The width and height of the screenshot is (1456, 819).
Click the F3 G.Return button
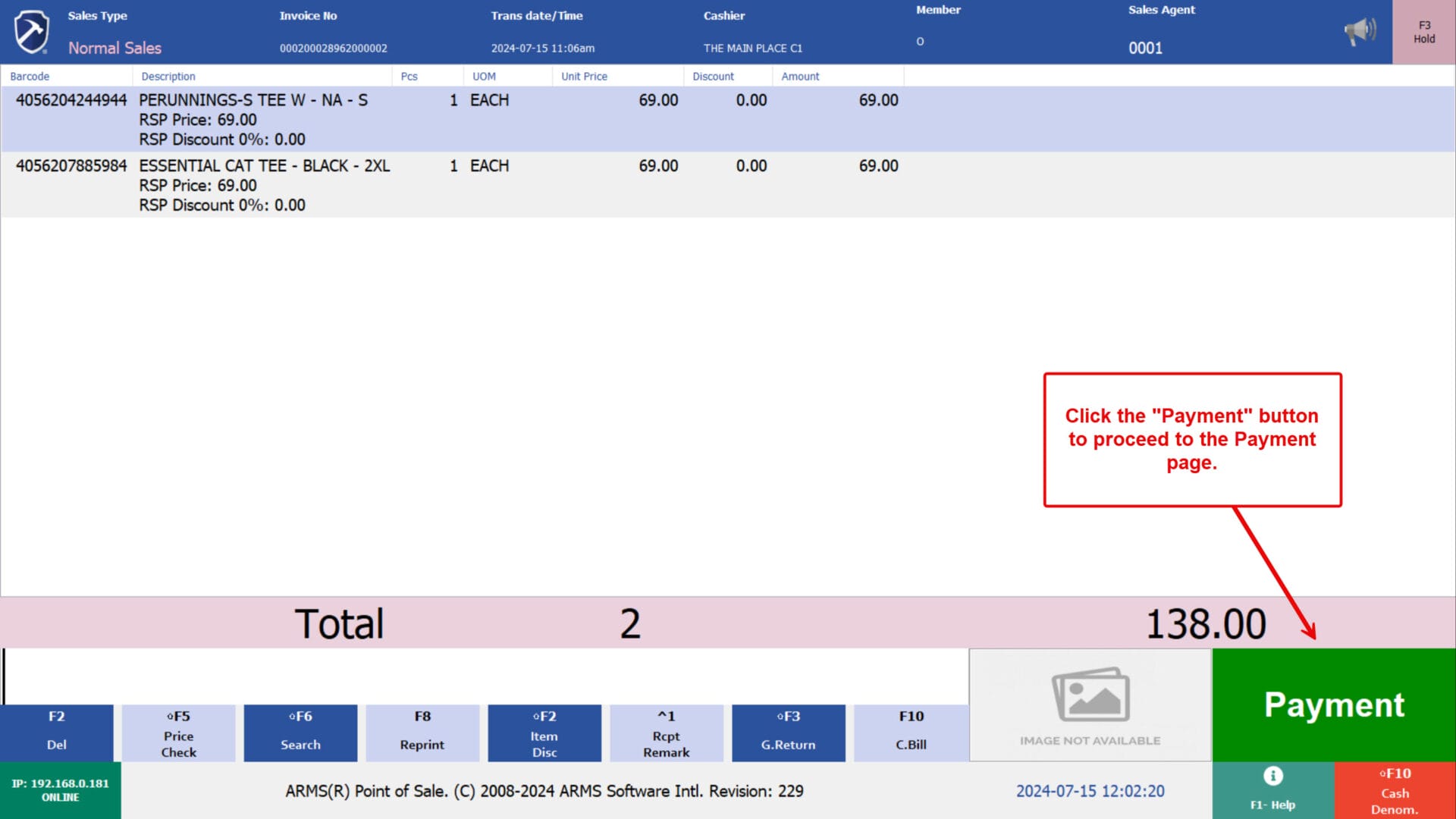coord(788,733)
